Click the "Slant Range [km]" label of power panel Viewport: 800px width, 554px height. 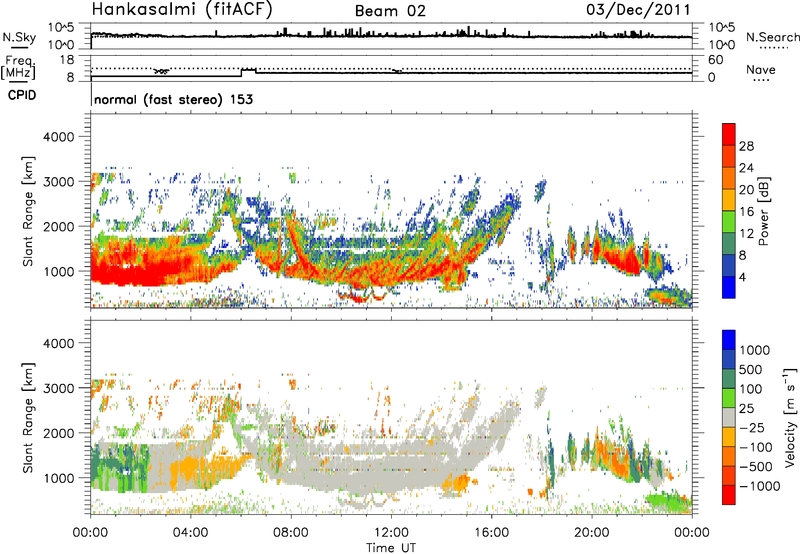coord(29,211)
